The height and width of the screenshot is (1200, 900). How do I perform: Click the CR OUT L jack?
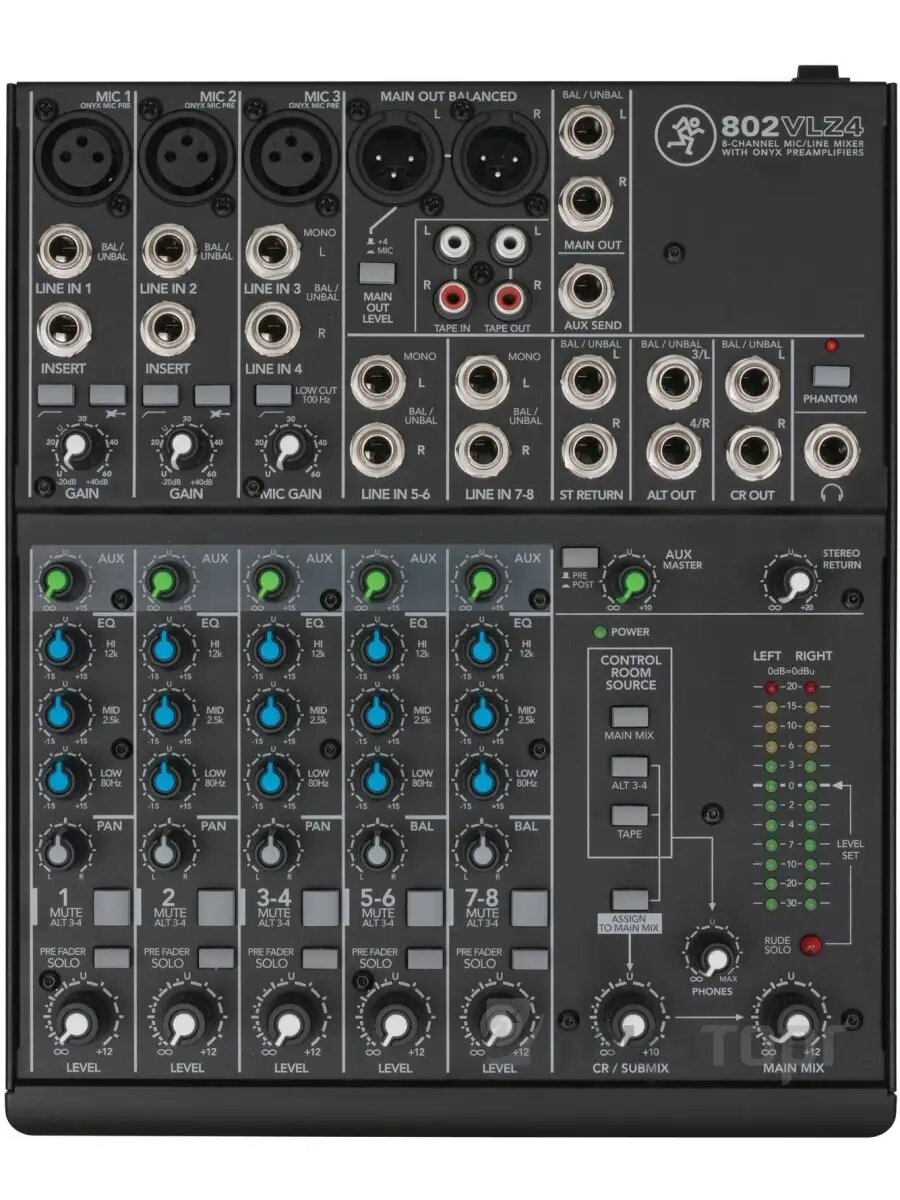pyautogui.click(x=753, y=381)
